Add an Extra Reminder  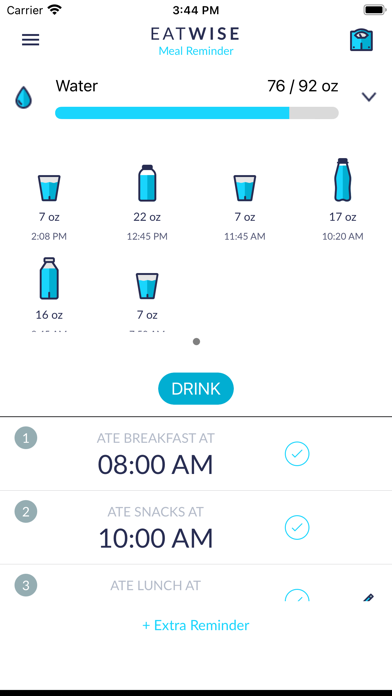196,625
